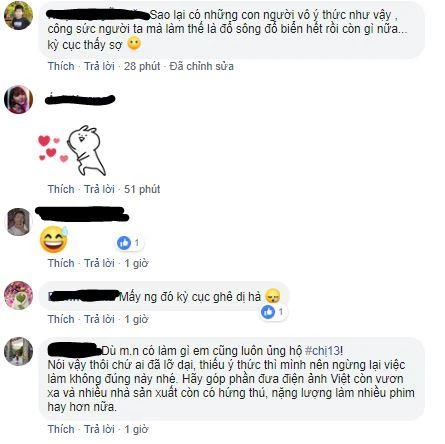This screenshot has height=444, width=445.
Task: Click the large laughing sweat emoji
Action: [54, 239]
